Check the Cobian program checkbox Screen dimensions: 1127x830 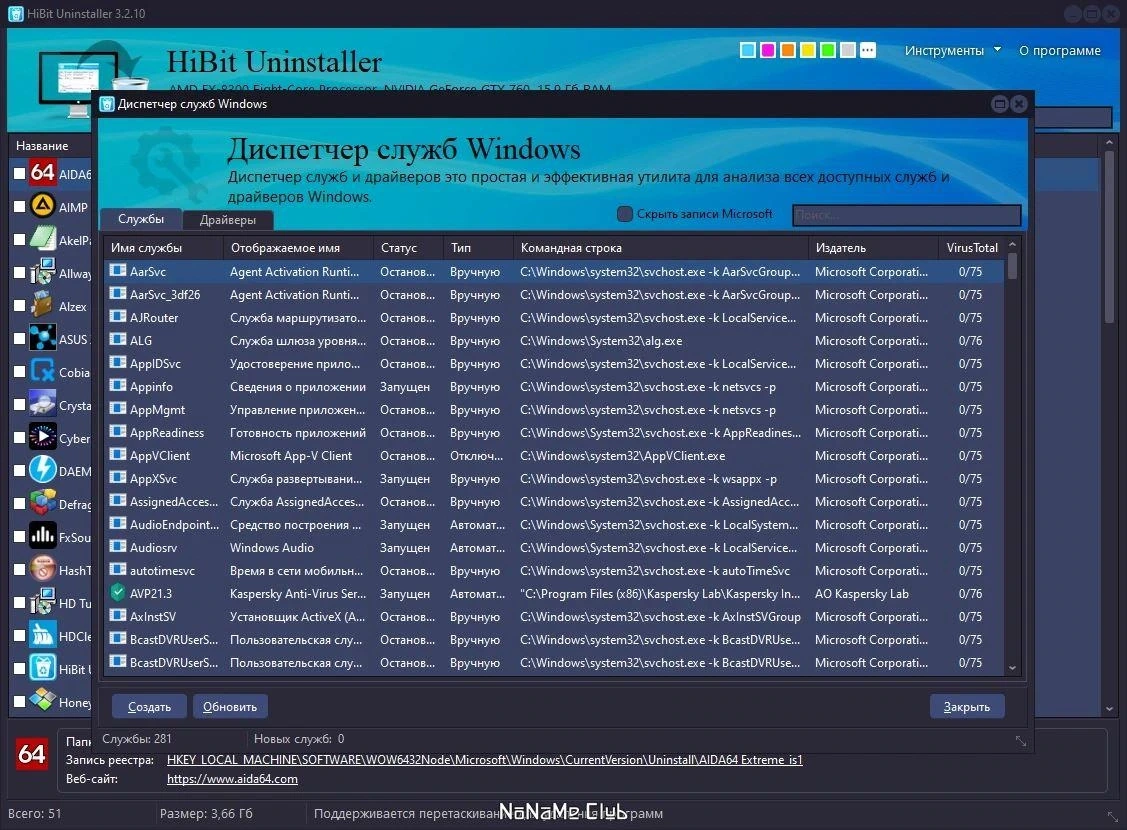tap(19, 372)
